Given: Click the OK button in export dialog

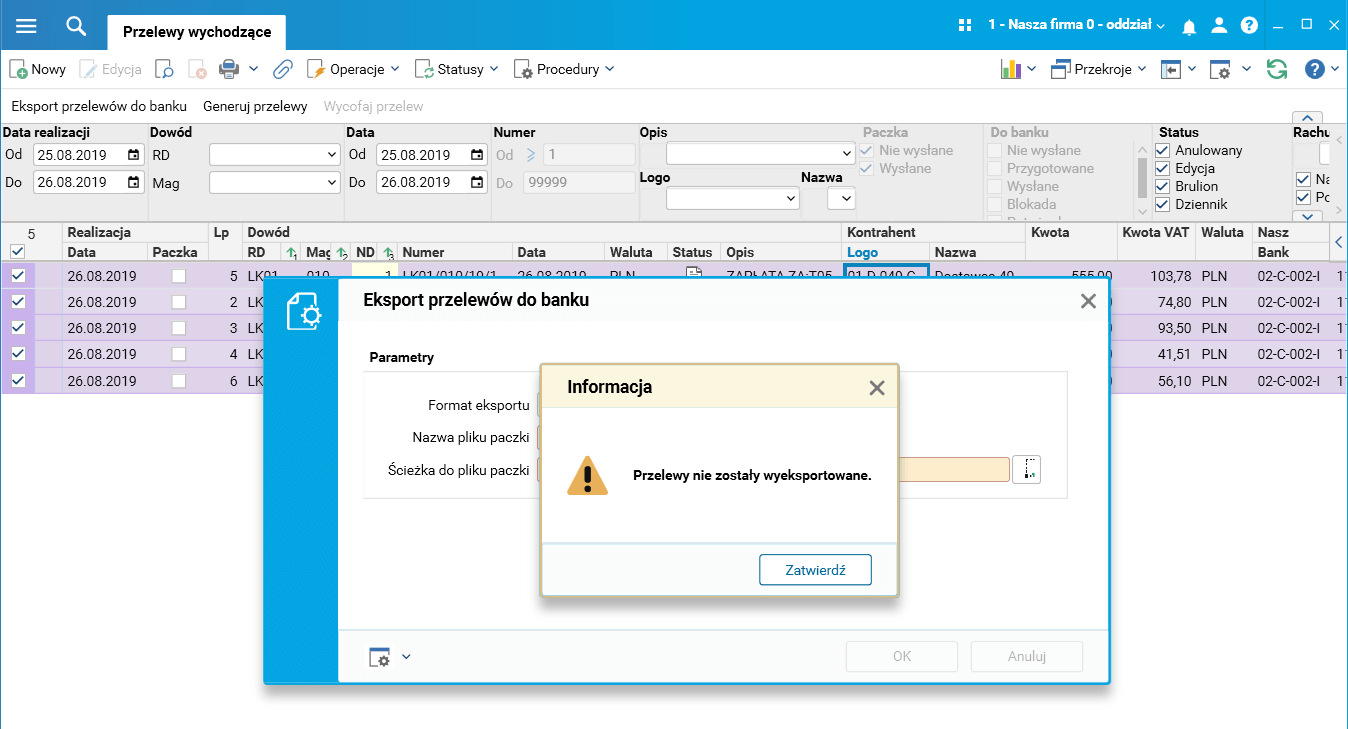Looking at the screenshot, I should (x=902, y=657).
